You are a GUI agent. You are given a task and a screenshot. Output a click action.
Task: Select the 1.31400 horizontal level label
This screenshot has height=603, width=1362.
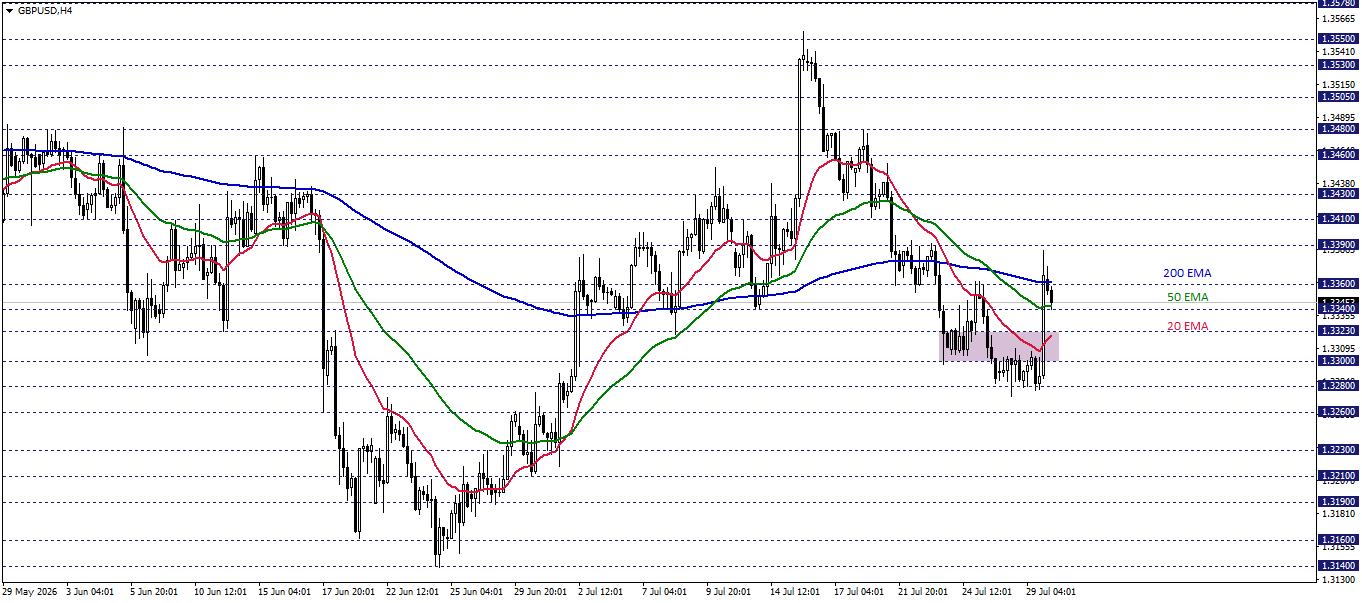(x=1338, y=565)
